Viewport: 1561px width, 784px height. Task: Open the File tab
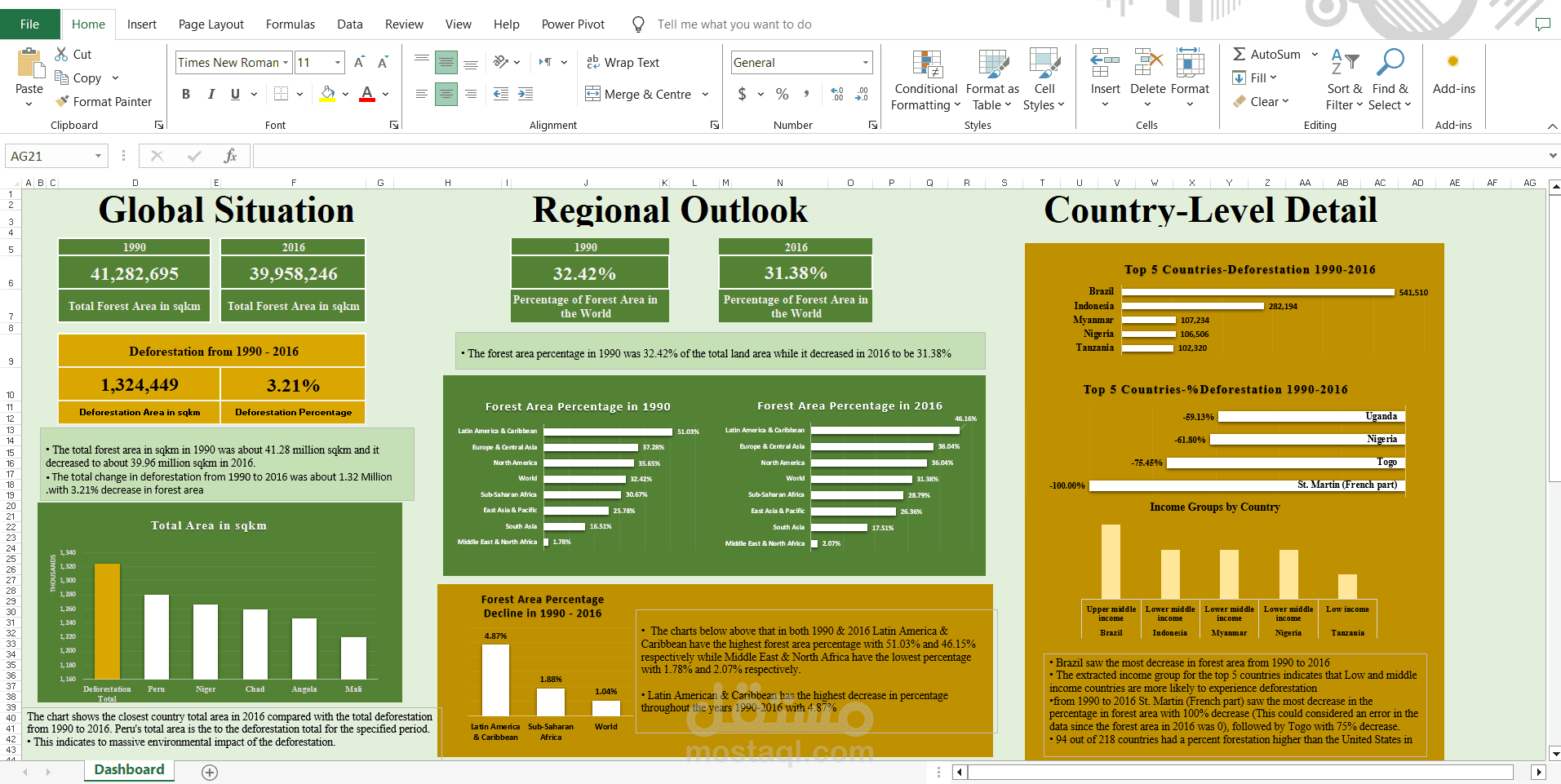(x=29, y=24)
